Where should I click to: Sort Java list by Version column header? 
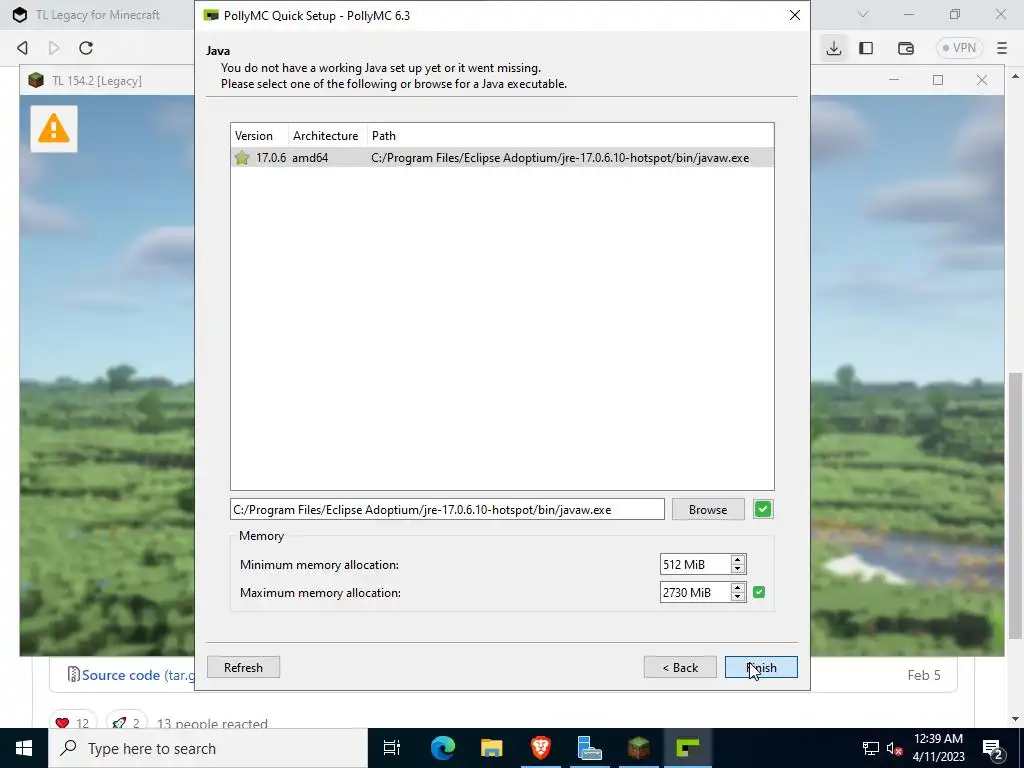[259, 135]
